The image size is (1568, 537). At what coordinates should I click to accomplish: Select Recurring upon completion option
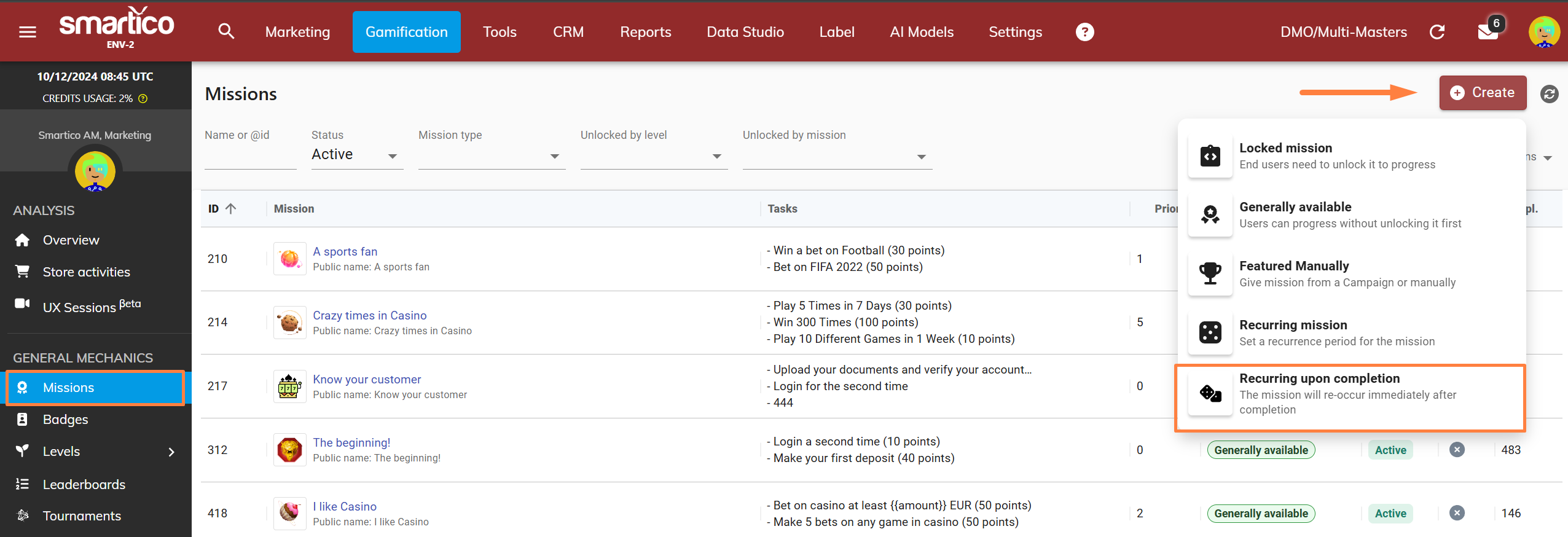[x=1349, y=394]
